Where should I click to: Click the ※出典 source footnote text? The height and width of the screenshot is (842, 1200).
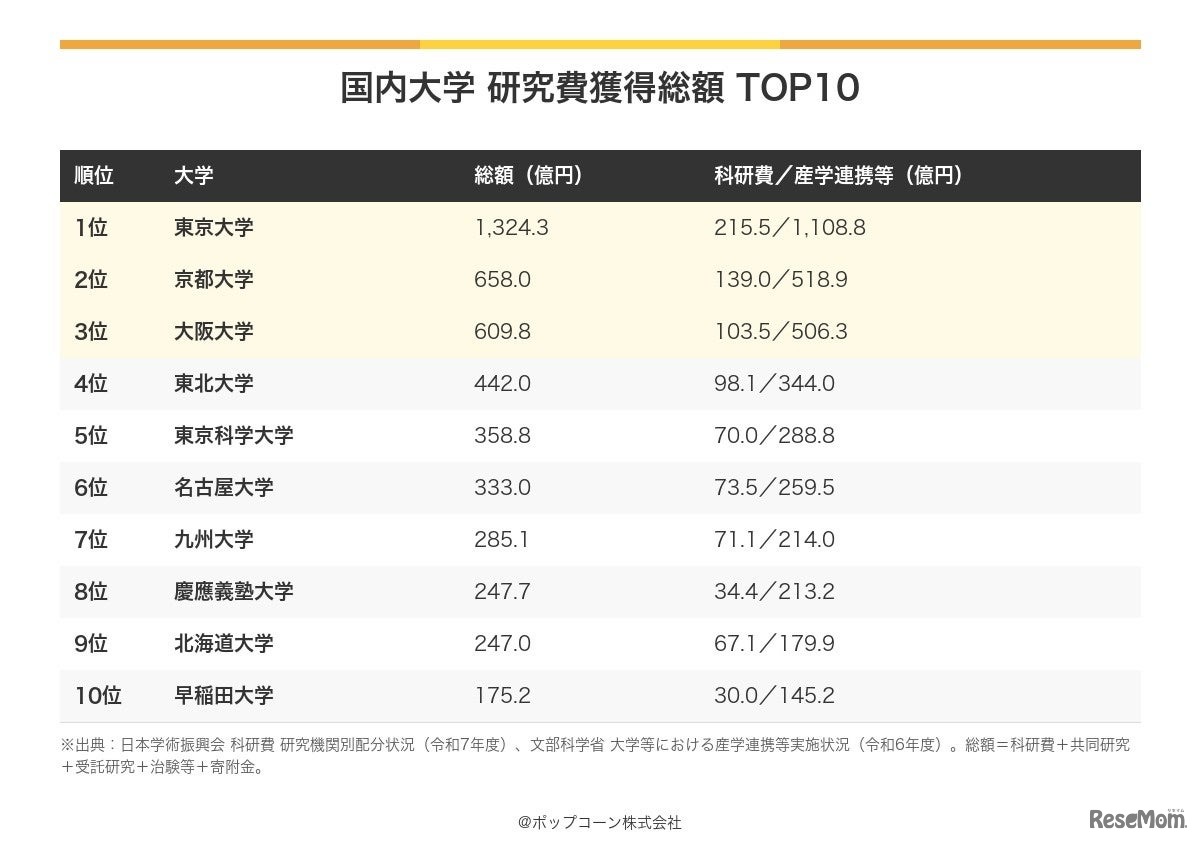(596, 757)
